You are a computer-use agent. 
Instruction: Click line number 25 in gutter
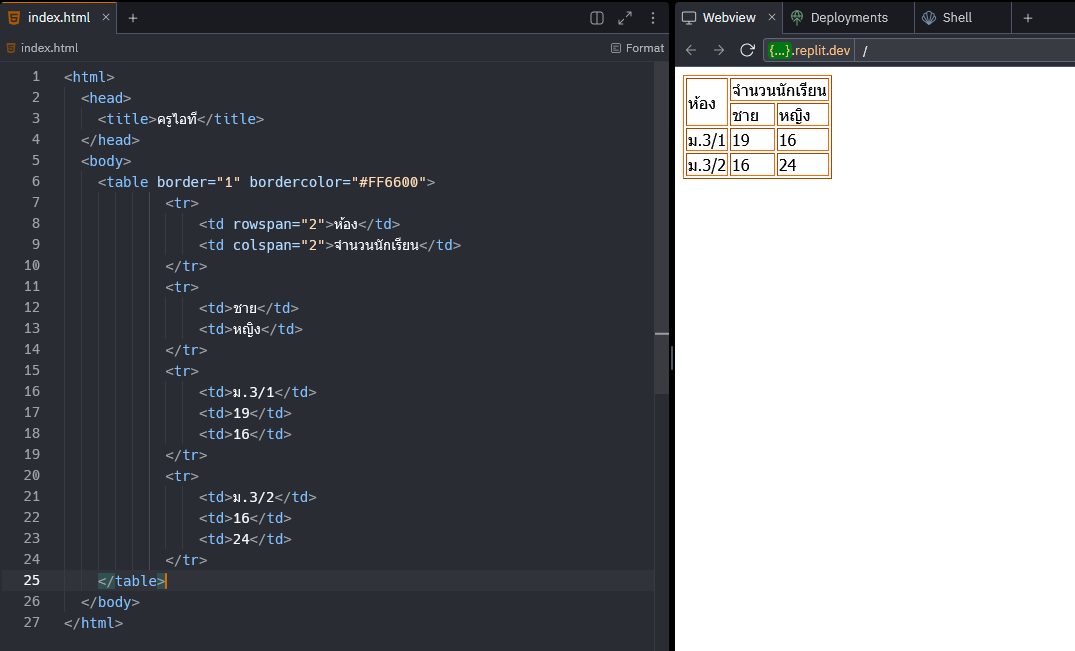coord(31,581)
